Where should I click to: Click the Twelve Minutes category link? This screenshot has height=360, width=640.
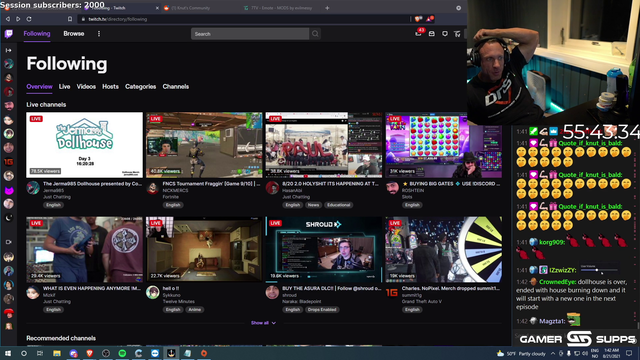click(179, 301)
